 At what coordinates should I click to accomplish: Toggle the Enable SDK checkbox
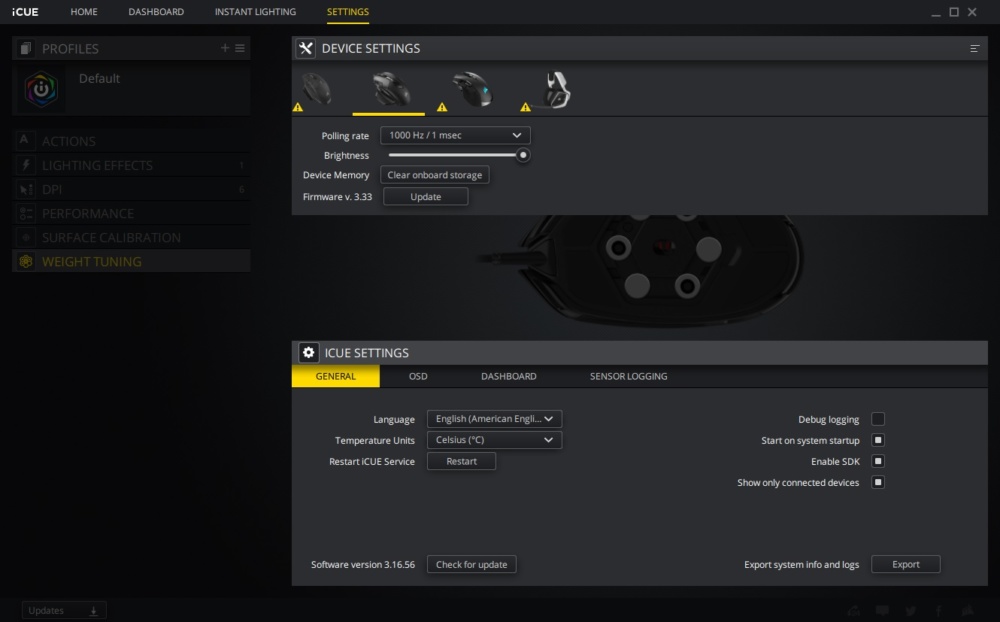click(878, 461)
